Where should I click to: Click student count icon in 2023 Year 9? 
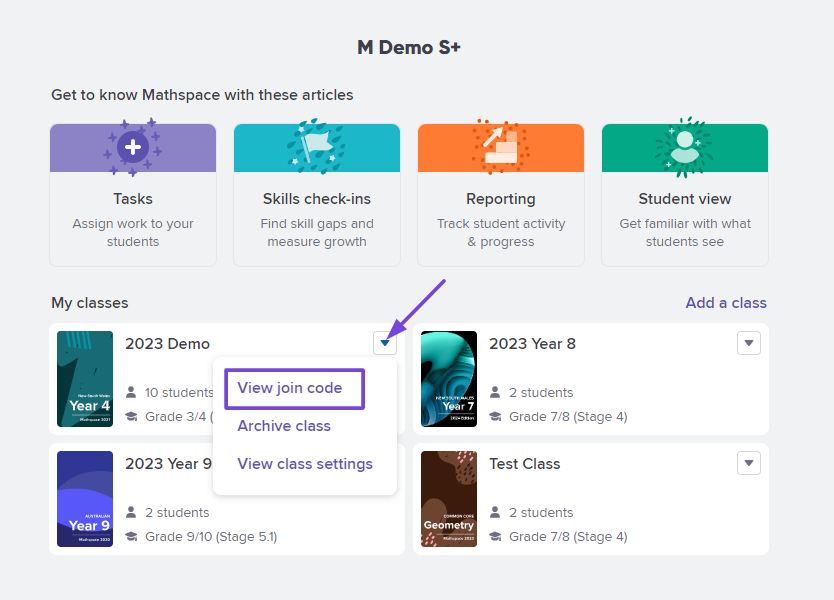tap(131, 512)
